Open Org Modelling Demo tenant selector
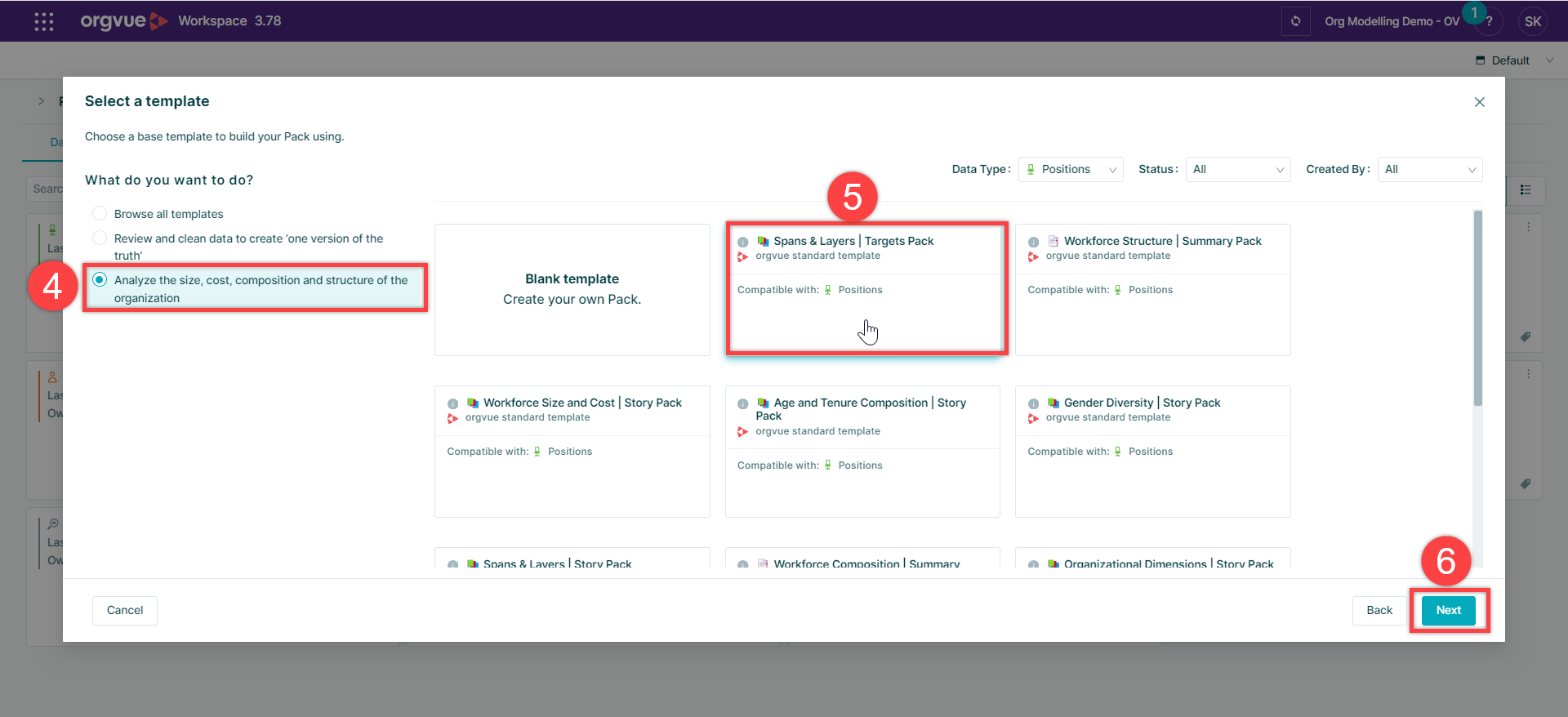The width and height of the screenshot is (1568, 717). (1392, 21)
